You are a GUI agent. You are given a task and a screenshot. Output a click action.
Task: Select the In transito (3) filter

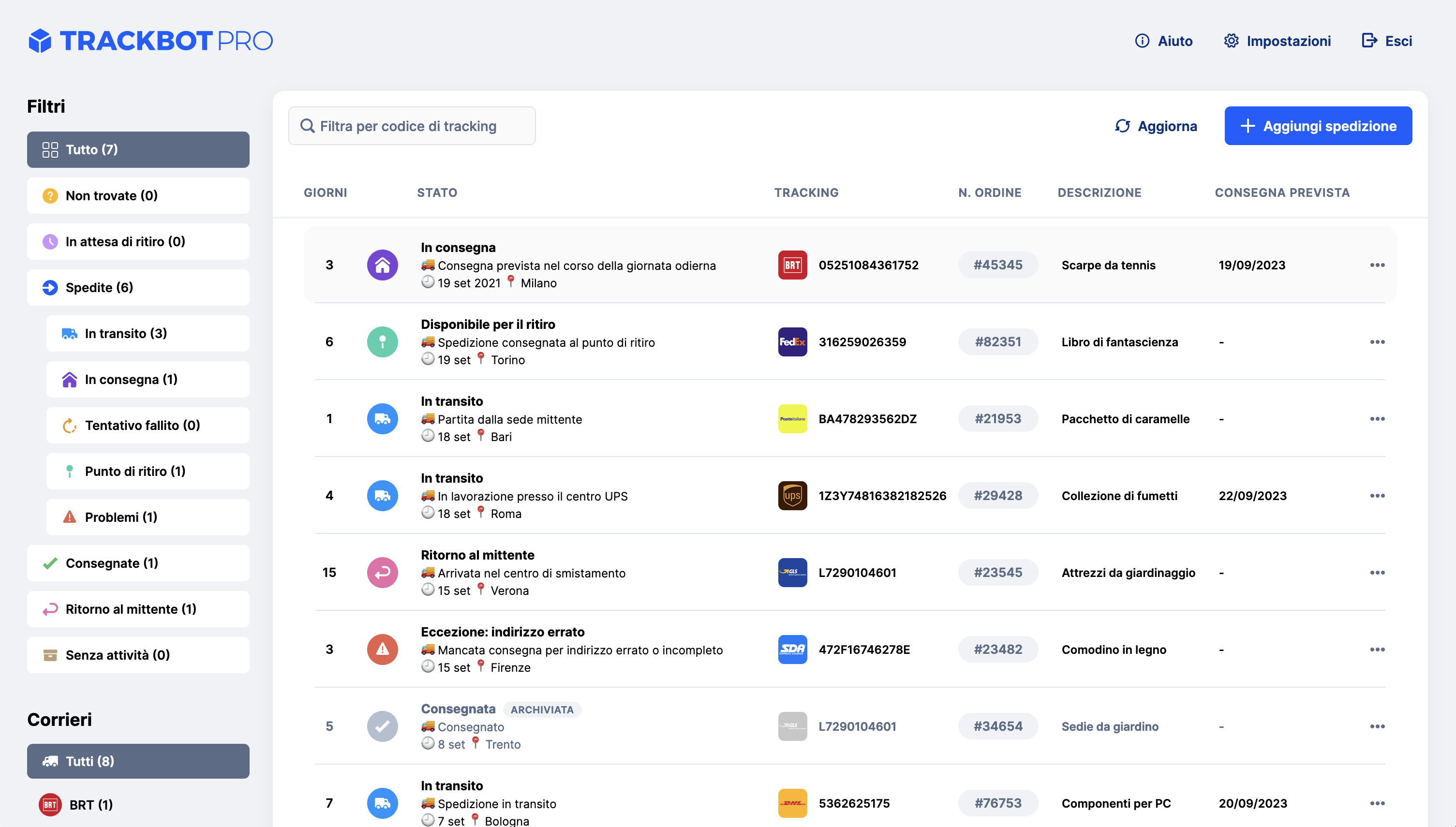(x=148, y=333)
